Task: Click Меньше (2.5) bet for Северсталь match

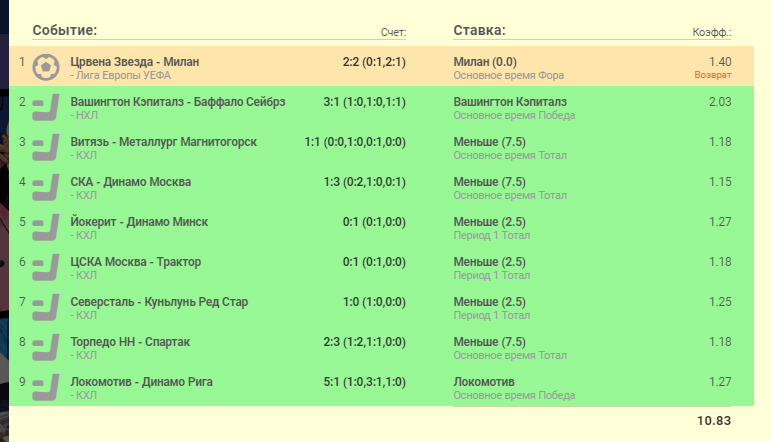Action: 489,302
